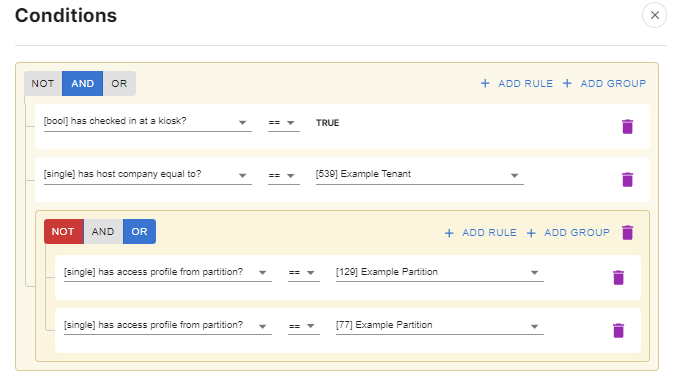Open the kiosk check-in field dropdown
This screenshot has width=679, height=379.
(147, 122)
